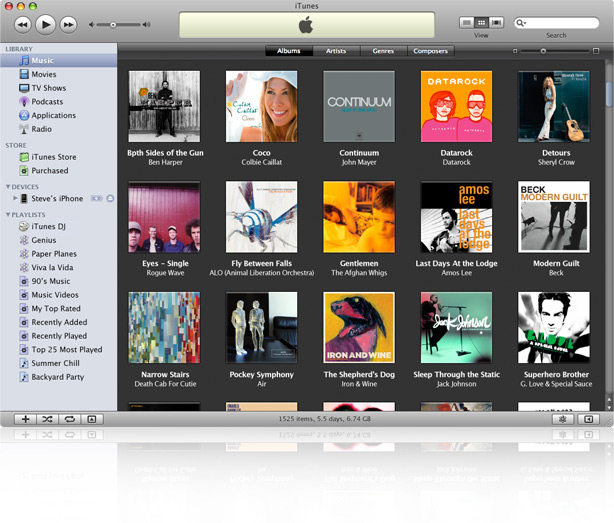The width and height of the screenshot is (614, 523).
Task: Select the Continuum album cover
Action: click(359, 106)
